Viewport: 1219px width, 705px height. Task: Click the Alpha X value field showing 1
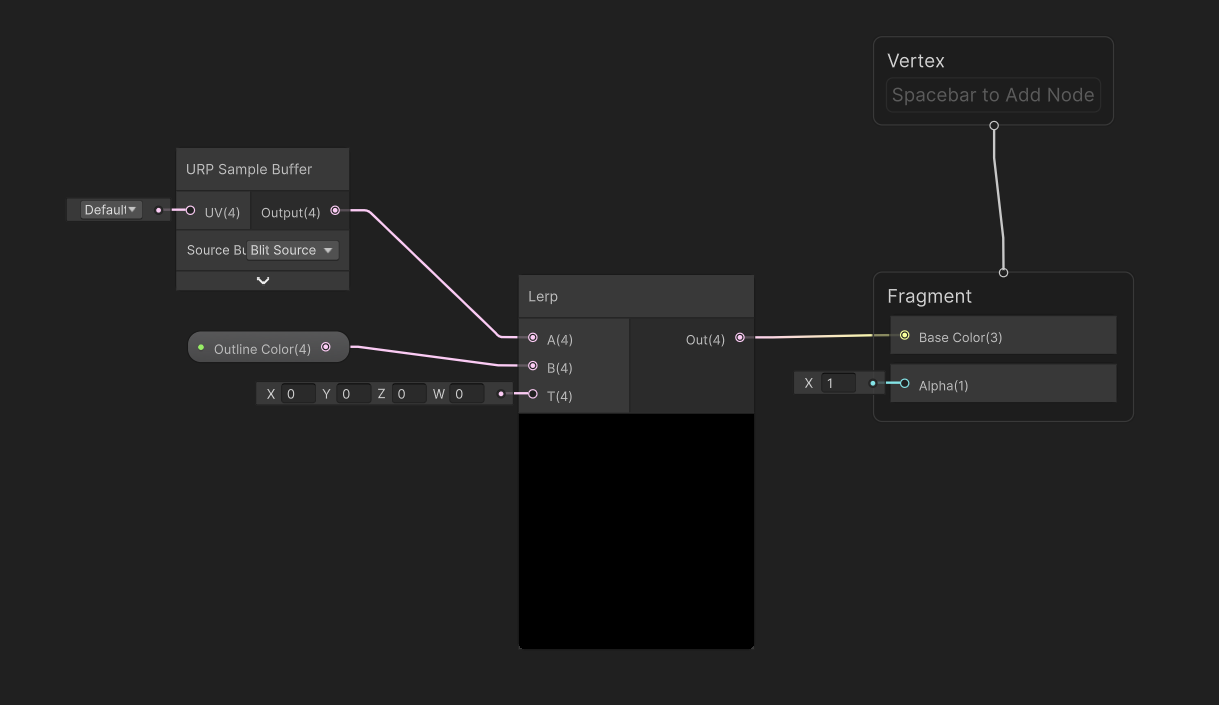pos(838,382)
